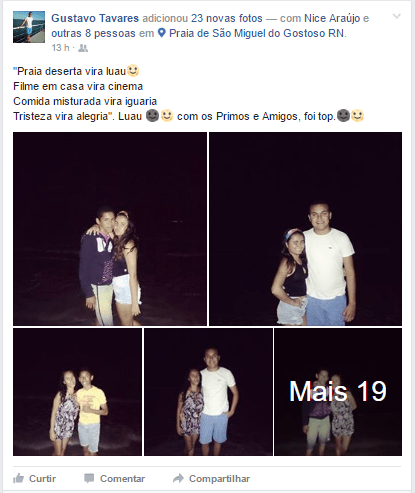This screenshot has height=493, width=415.
Task: Click the Compartilhar arrow icon
Action: (x=178, y=478)
